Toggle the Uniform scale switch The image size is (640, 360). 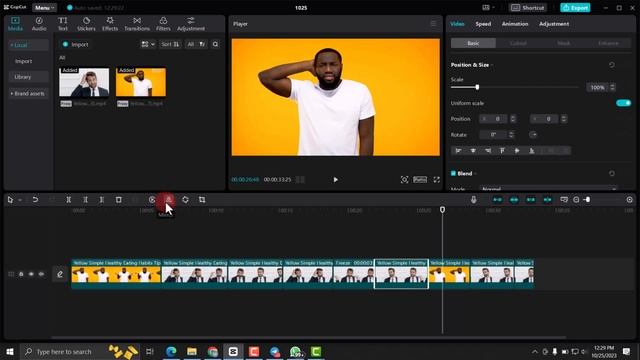pyautogui.click(x=623, y=103)
